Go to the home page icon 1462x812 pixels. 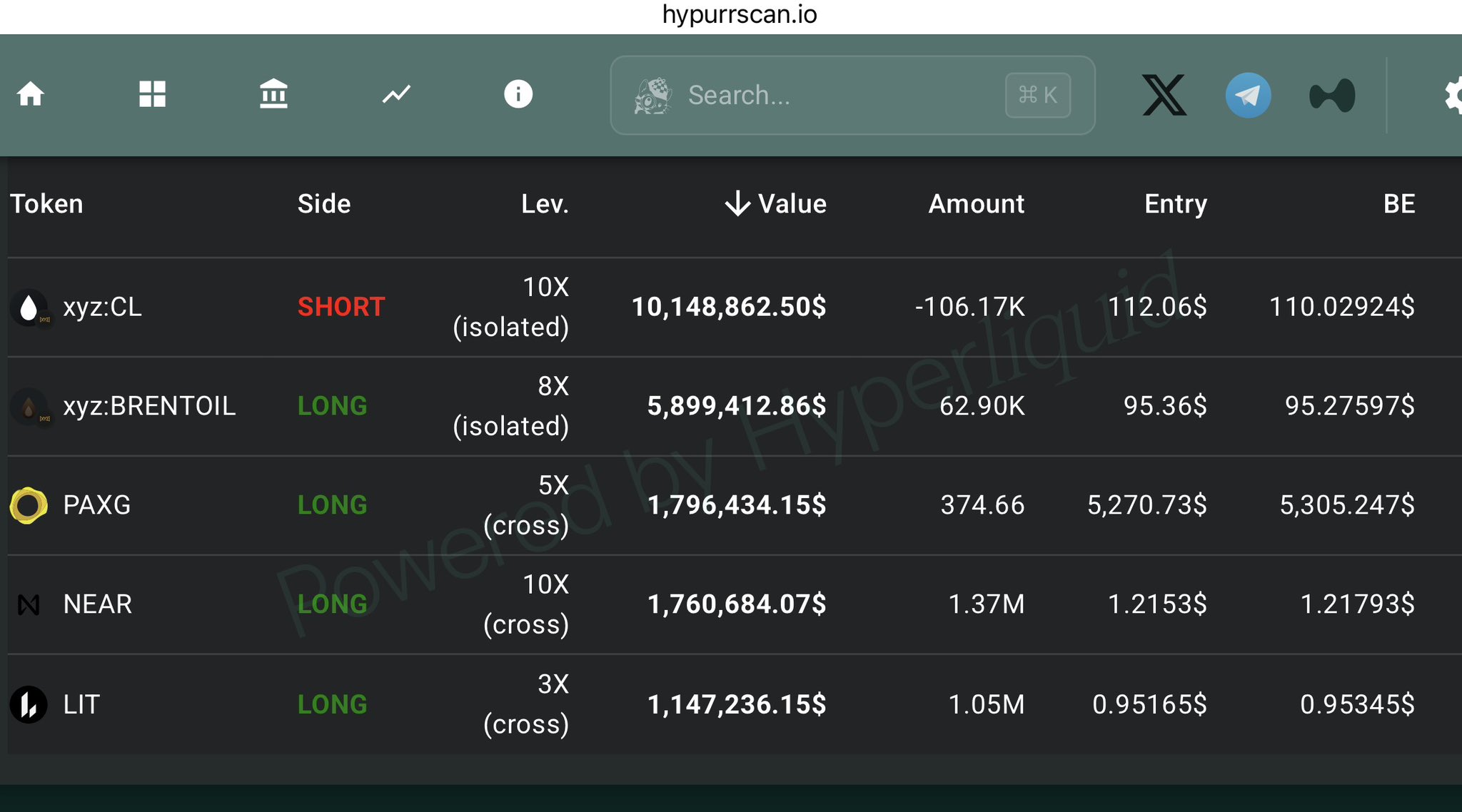pyautogui.click(x=31, y=94)
